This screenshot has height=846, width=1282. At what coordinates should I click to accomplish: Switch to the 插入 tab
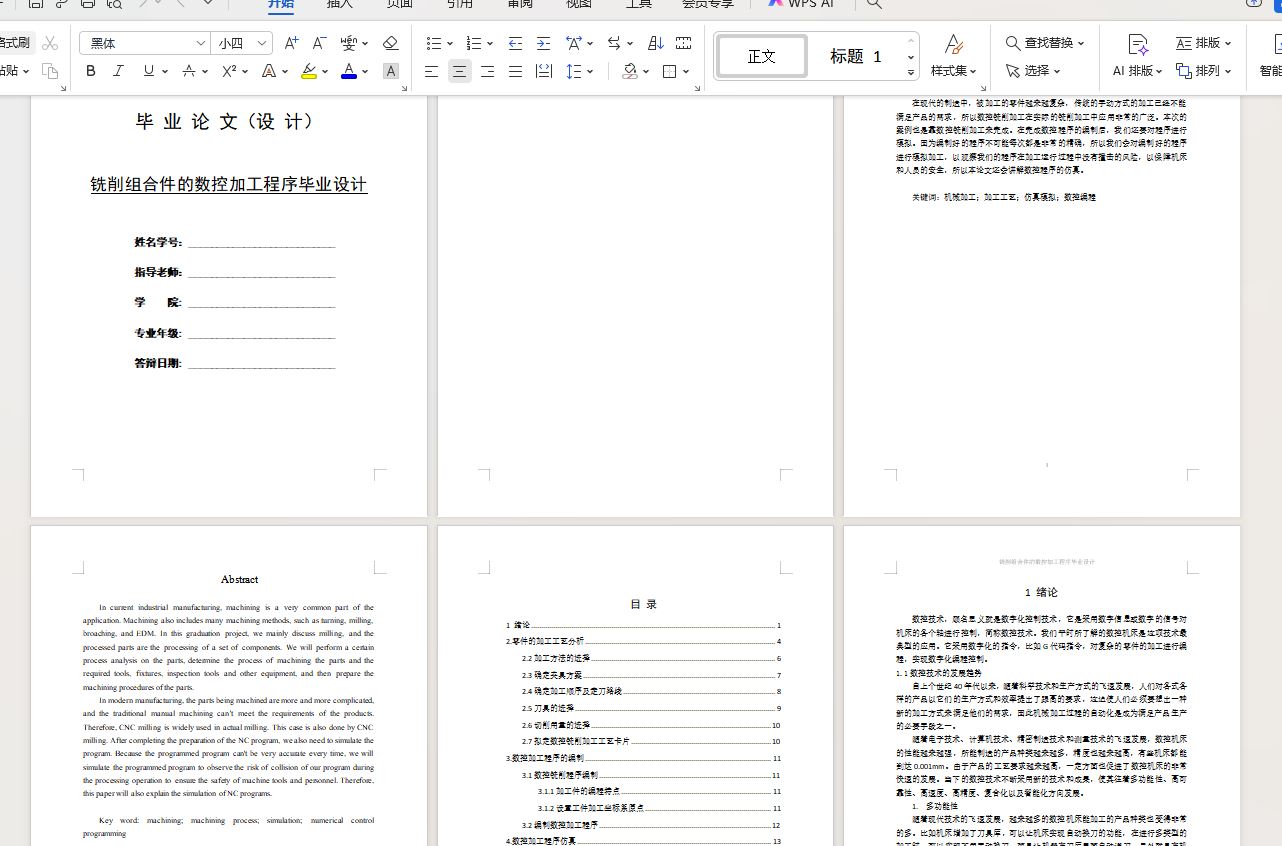click(x=340, y=4)
